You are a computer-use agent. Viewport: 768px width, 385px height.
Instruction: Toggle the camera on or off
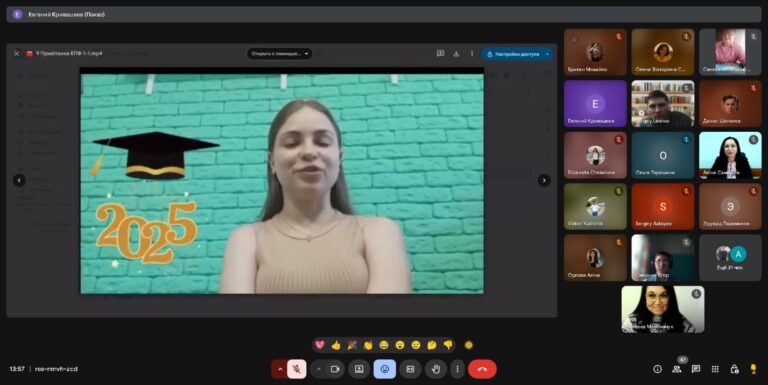(x=335, y=369)
